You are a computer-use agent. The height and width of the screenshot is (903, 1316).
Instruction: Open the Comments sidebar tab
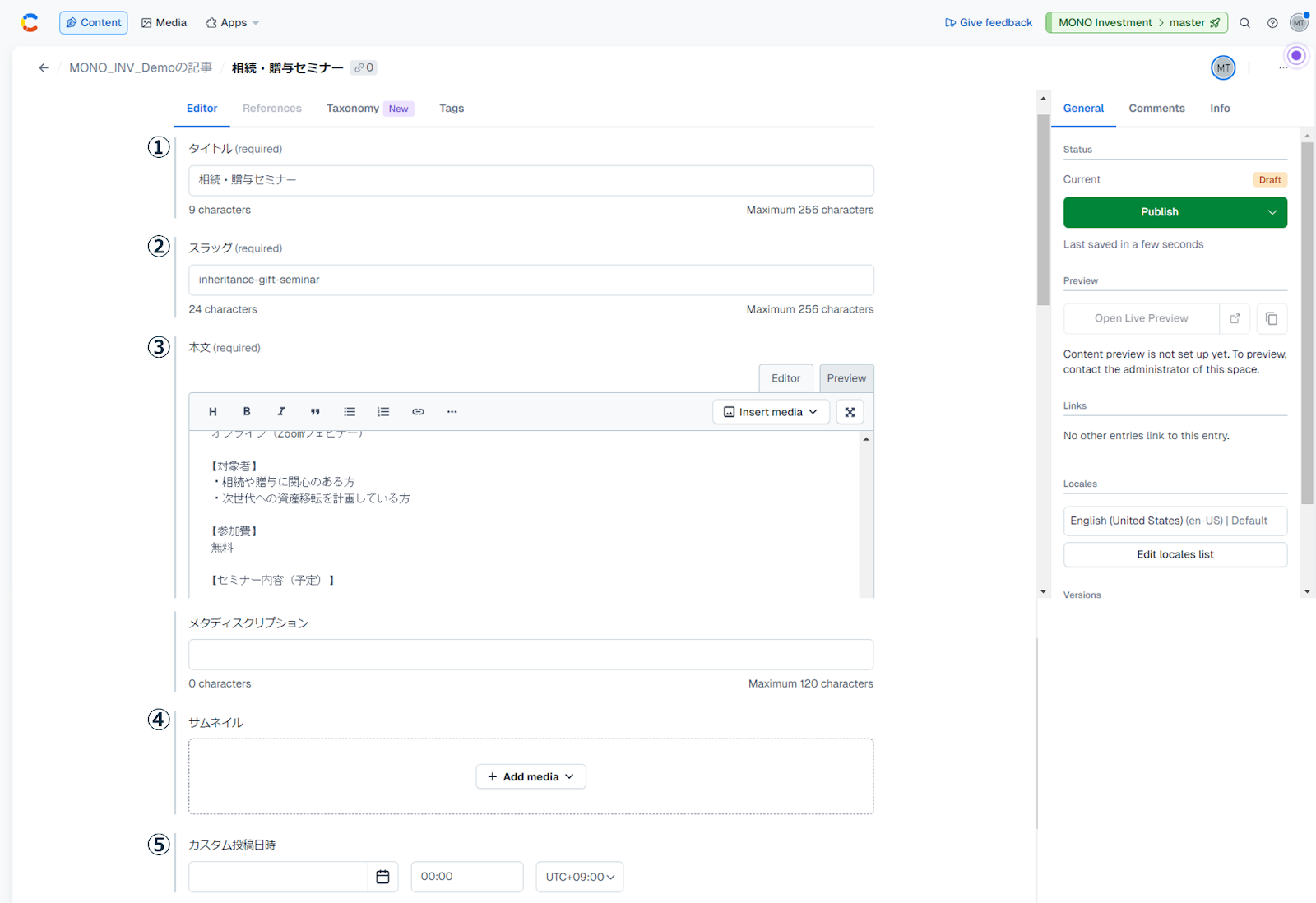pyautogui.click(x=1156, y=109)
